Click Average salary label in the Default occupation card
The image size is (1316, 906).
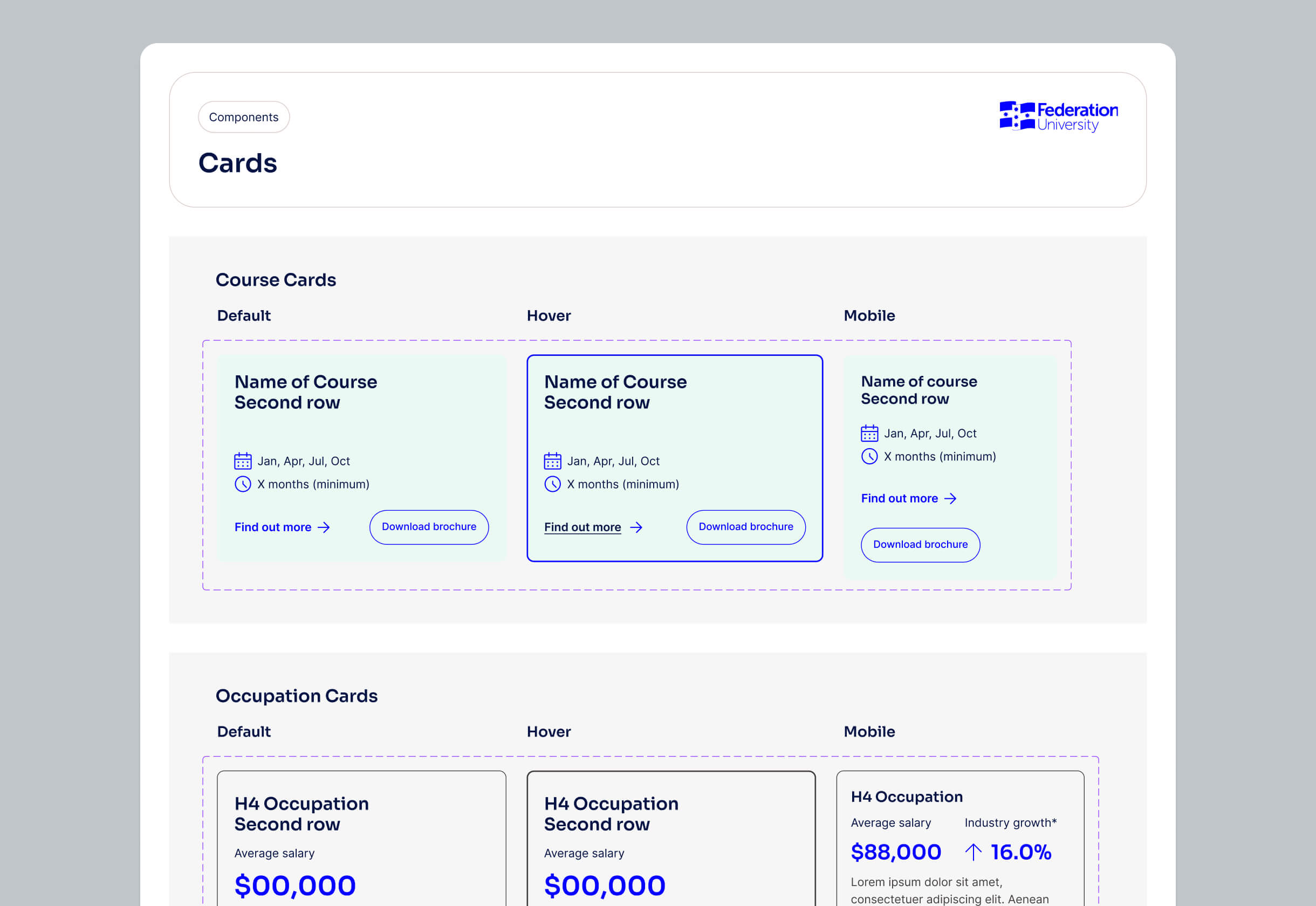274,853
